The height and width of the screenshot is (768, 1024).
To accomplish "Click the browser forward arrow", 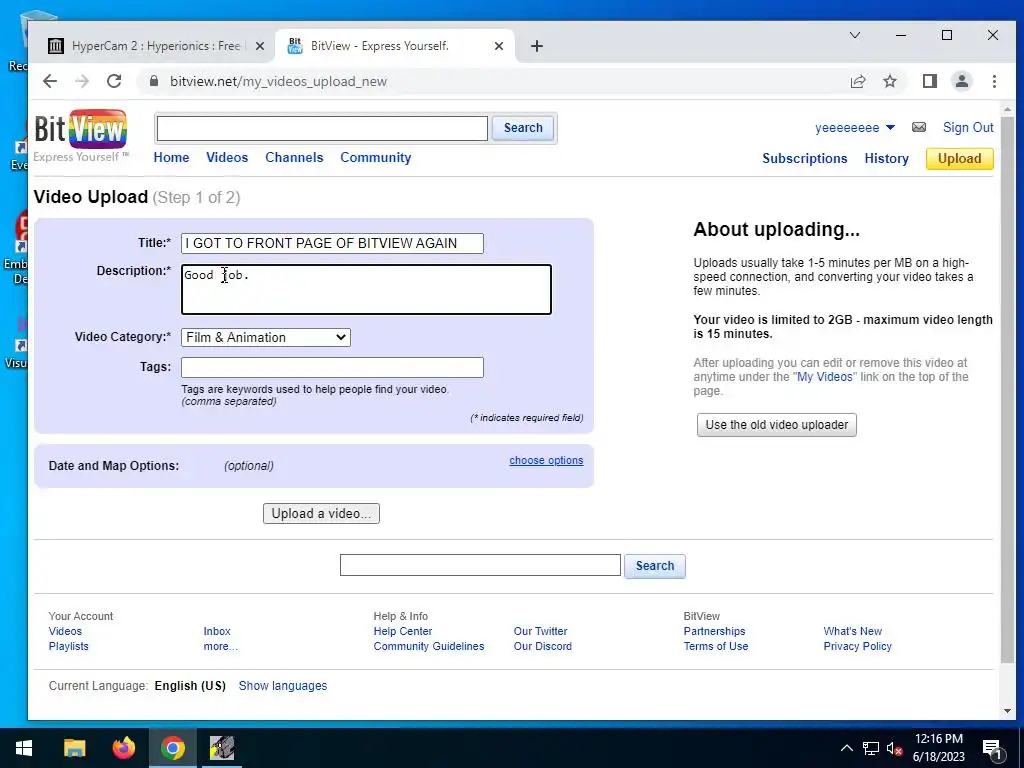I will 82,81.
